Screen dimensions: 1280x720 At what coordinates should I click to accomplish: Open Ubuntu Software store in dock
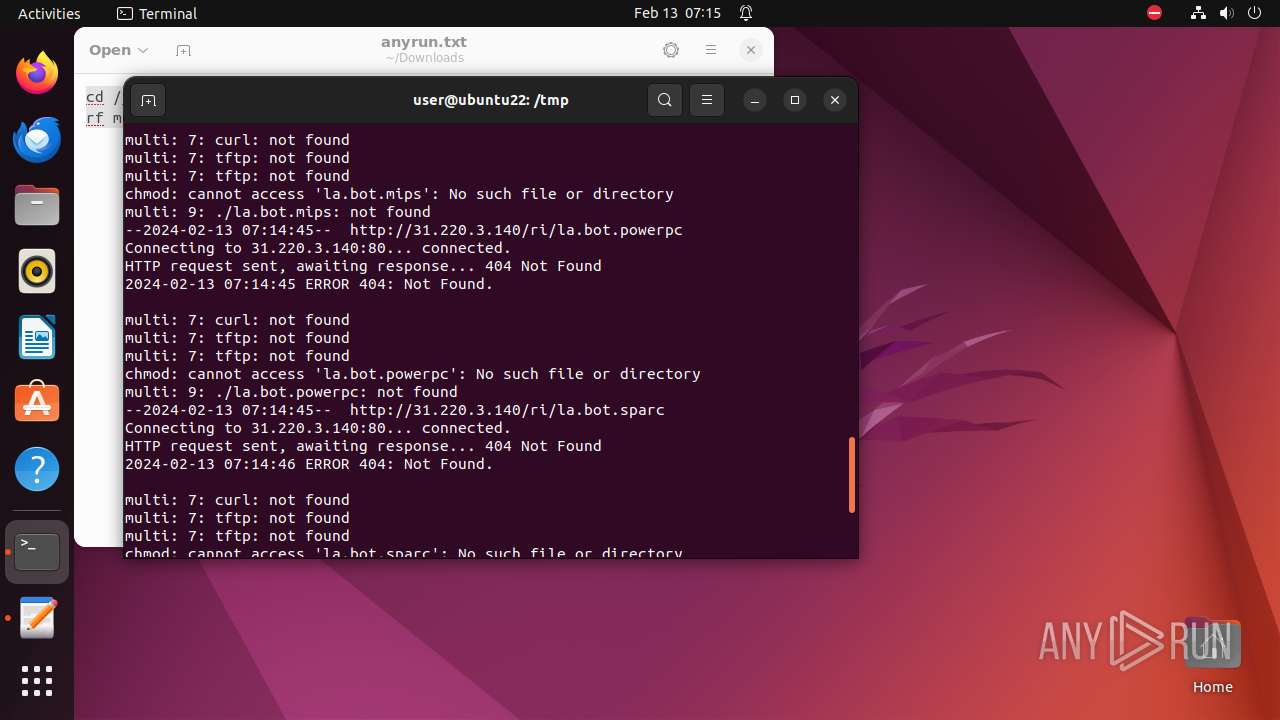[37, 403]
